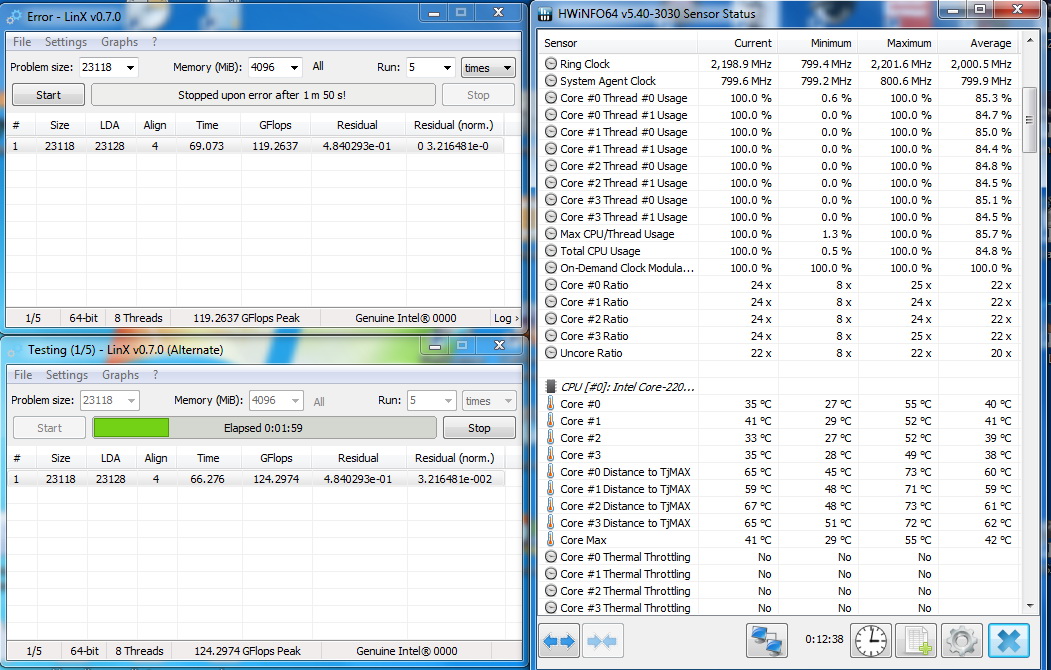Image resolution: width=1051 pixels, height=670 pixels.
Task: Open HWiNFO sensor settings gear icon
Action: pyautogui.click(x=962, y=641)
